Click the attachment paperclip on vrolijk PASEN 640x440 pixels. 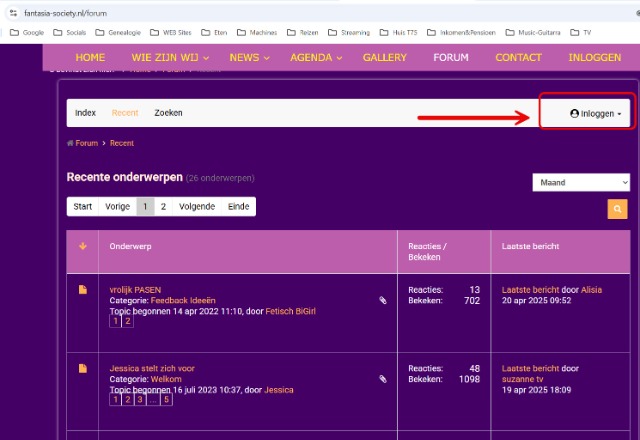pos(382,300)
